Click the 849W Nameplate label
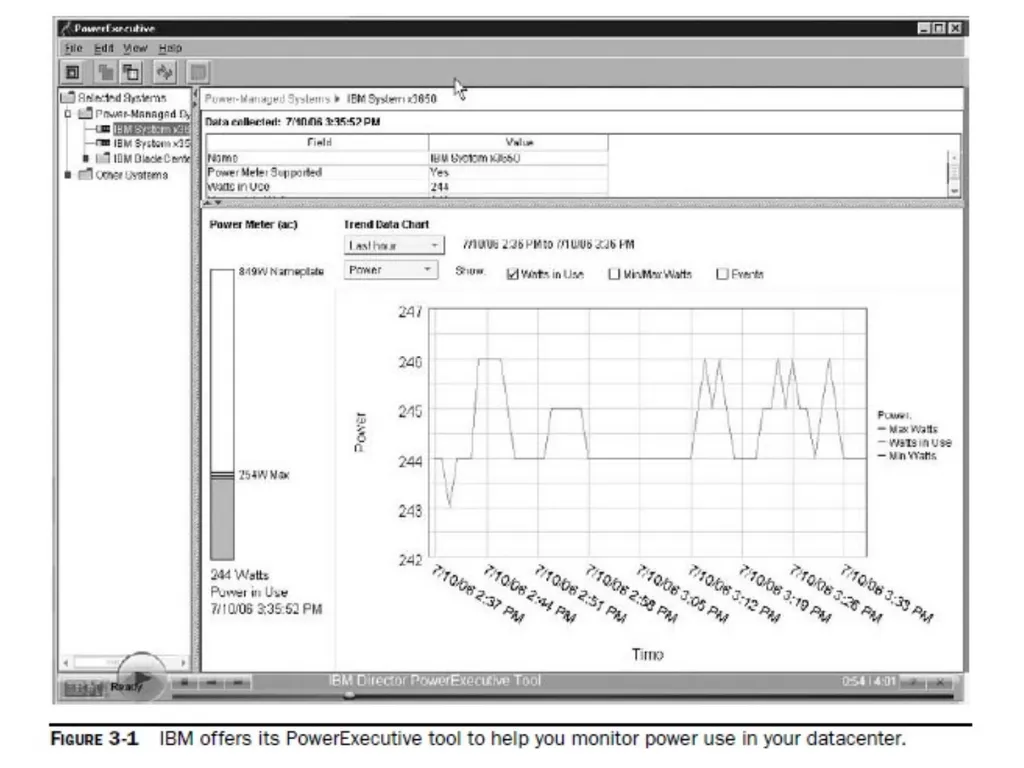 pos(281,271)
